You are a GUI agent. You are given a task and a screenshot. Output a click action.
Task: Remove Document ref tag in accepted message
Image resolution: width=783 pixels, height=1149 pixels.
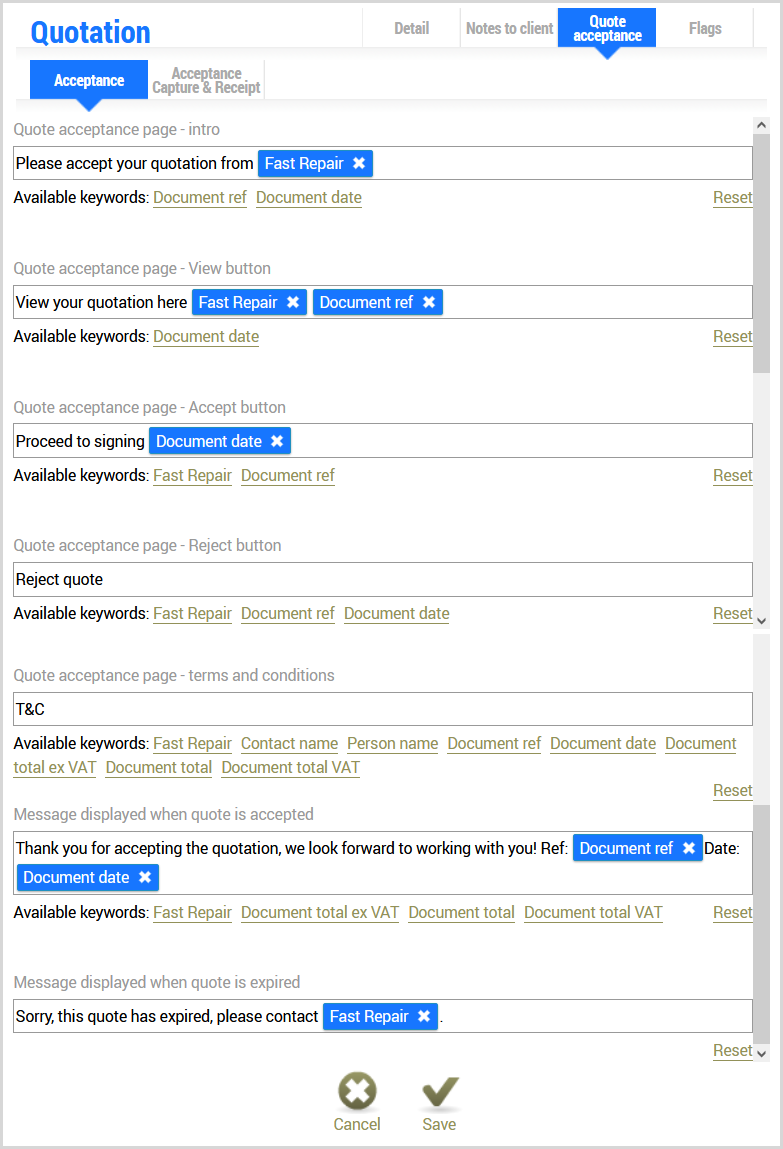(689, 848)
